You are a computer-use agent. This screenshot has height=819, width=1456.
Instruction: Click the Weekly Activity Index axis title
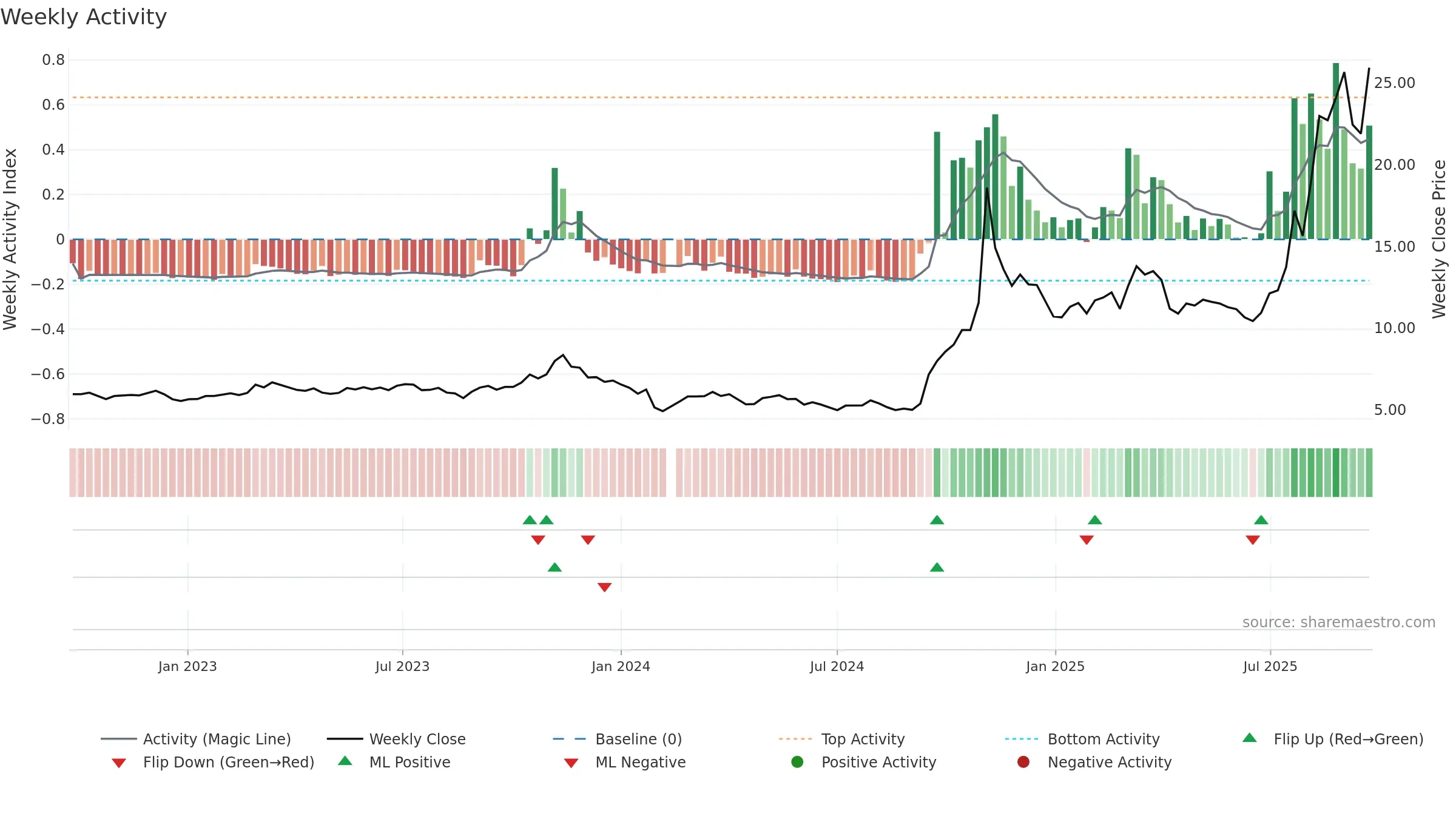[10, 239]
